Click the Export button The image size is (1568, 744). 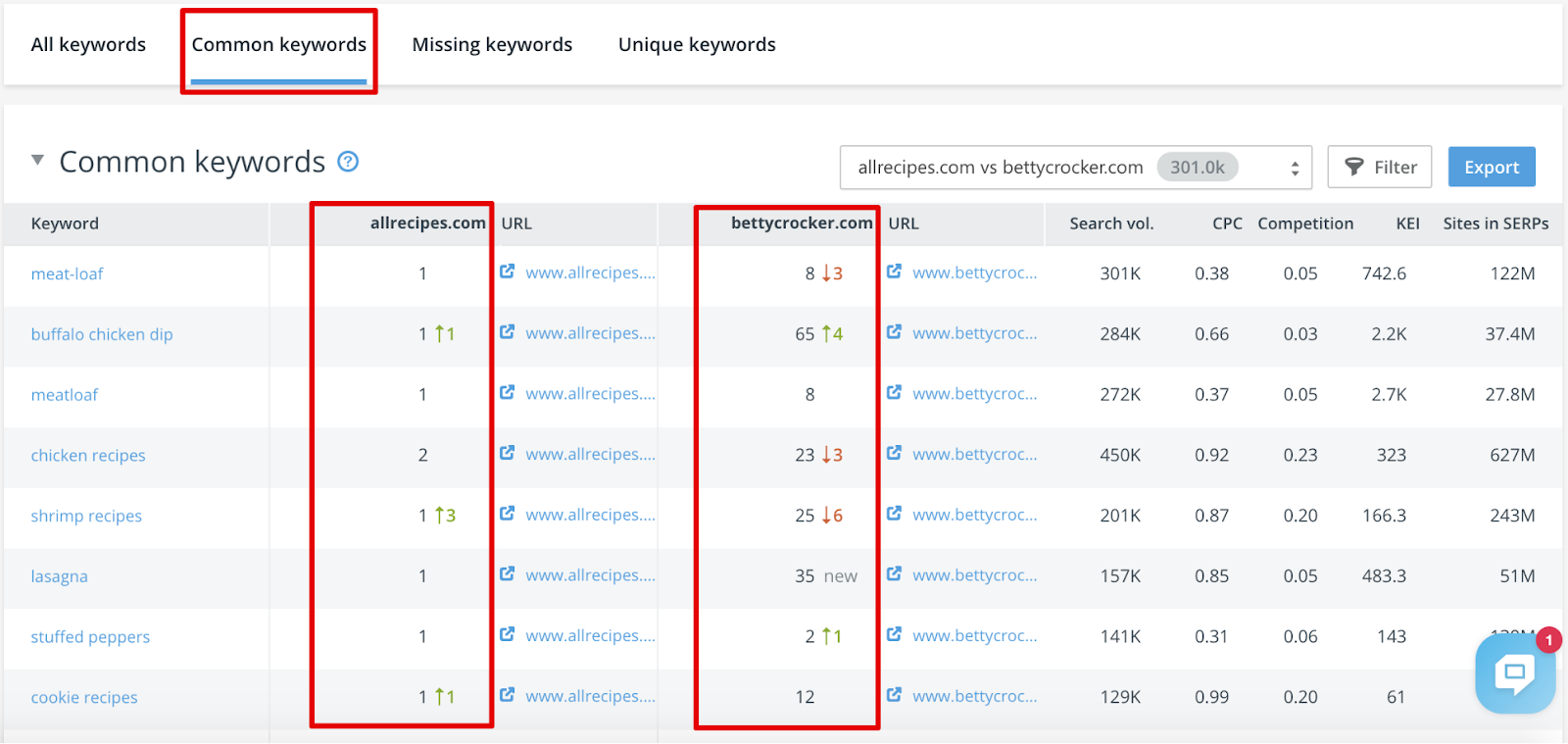pyautogui.click(x=1492, y=168)
